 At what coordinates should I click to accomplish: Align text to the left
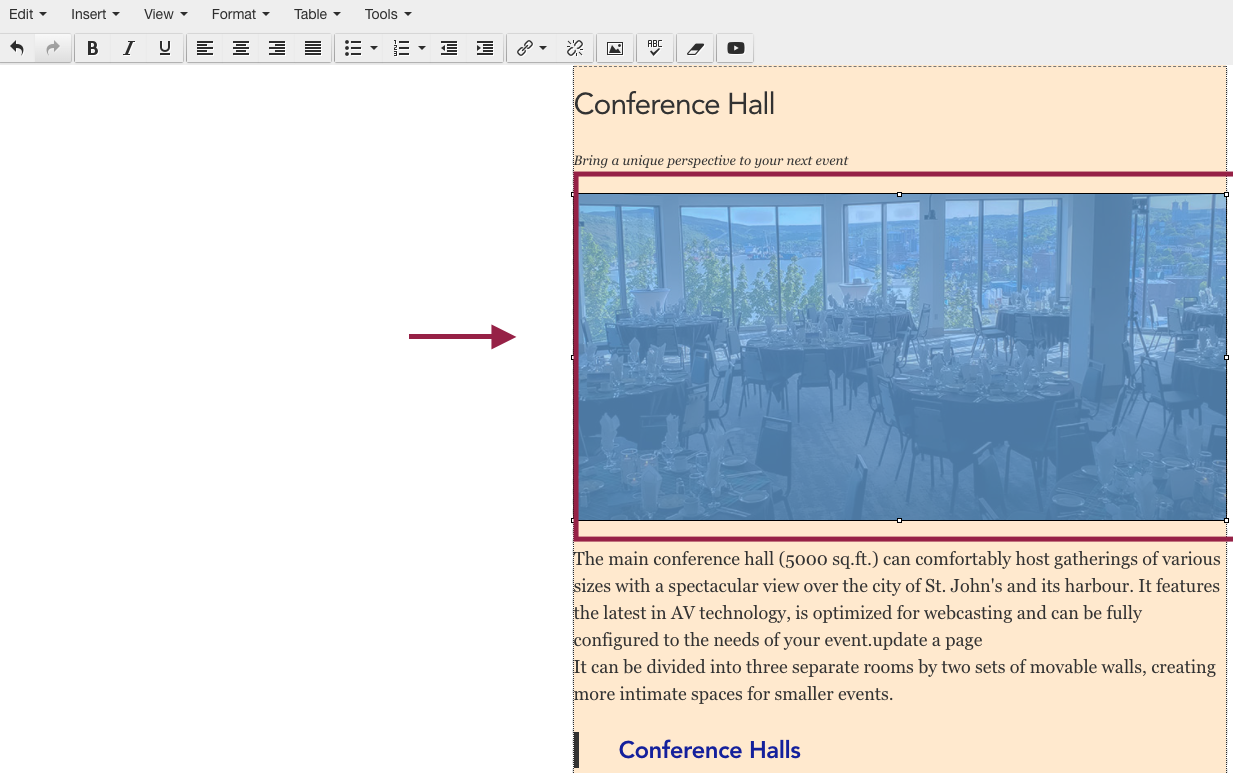coord(205,48)
